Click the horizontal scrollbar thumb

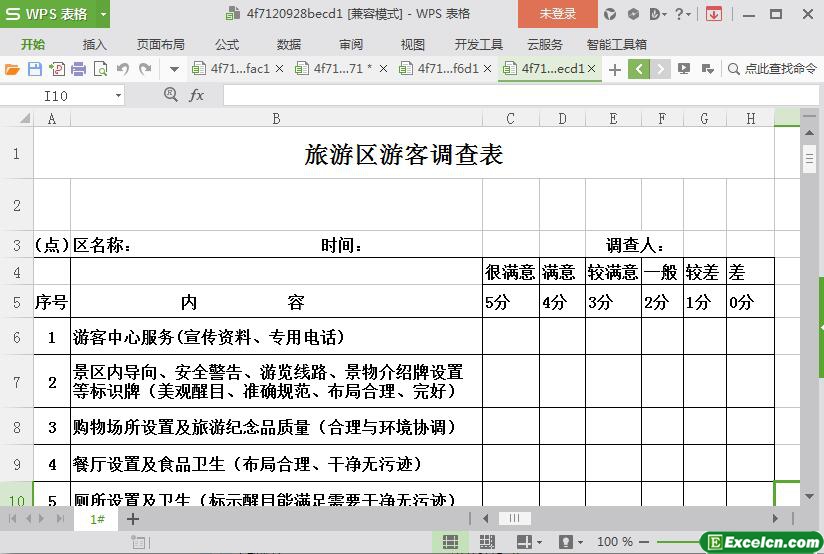pos(514,519)
